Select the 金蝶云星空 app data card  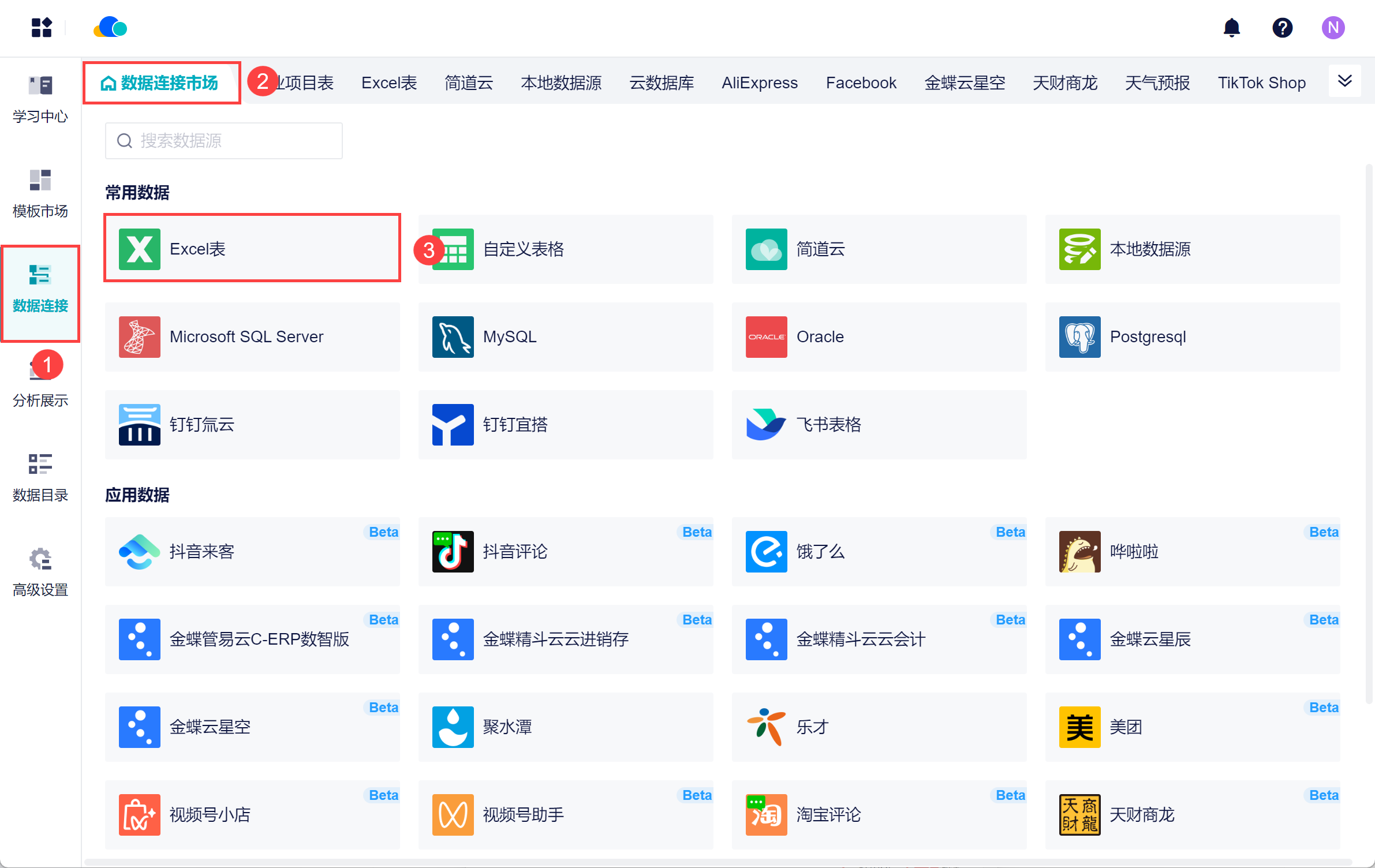[252, 727]
